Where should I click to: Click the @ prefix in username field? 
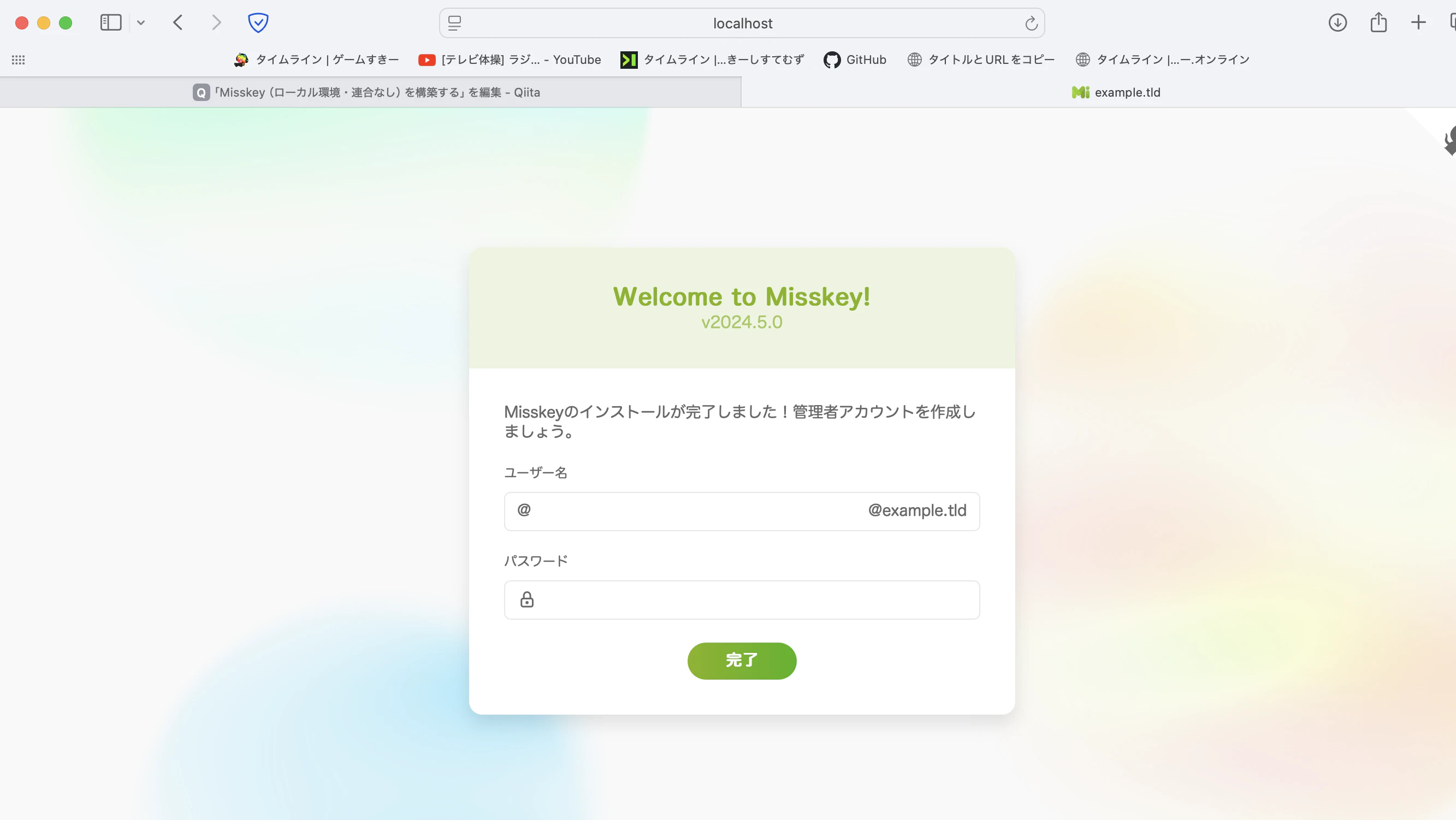524,510
